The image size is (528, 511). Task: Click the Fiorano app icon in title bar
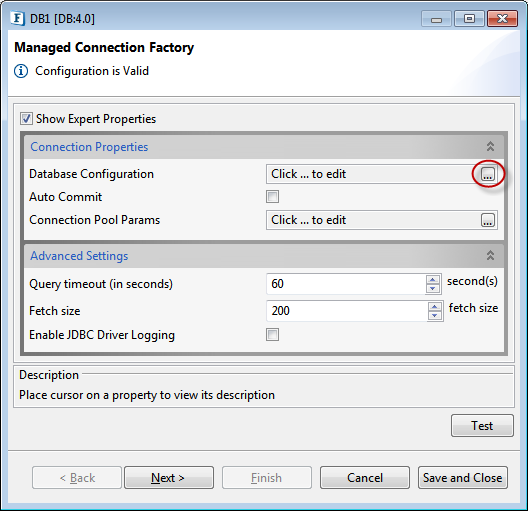point(17,18)
